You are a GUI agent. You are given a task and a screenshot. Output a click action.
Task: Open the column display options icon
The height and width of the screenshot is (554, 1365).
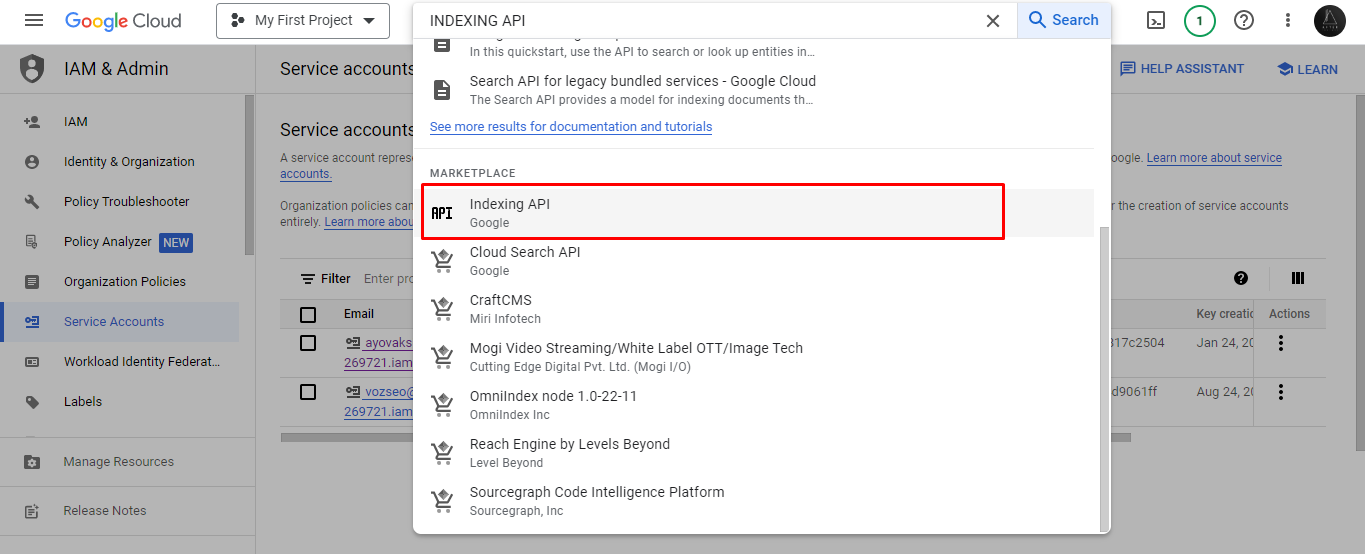pyautogui.click(x=1298, y=278)
